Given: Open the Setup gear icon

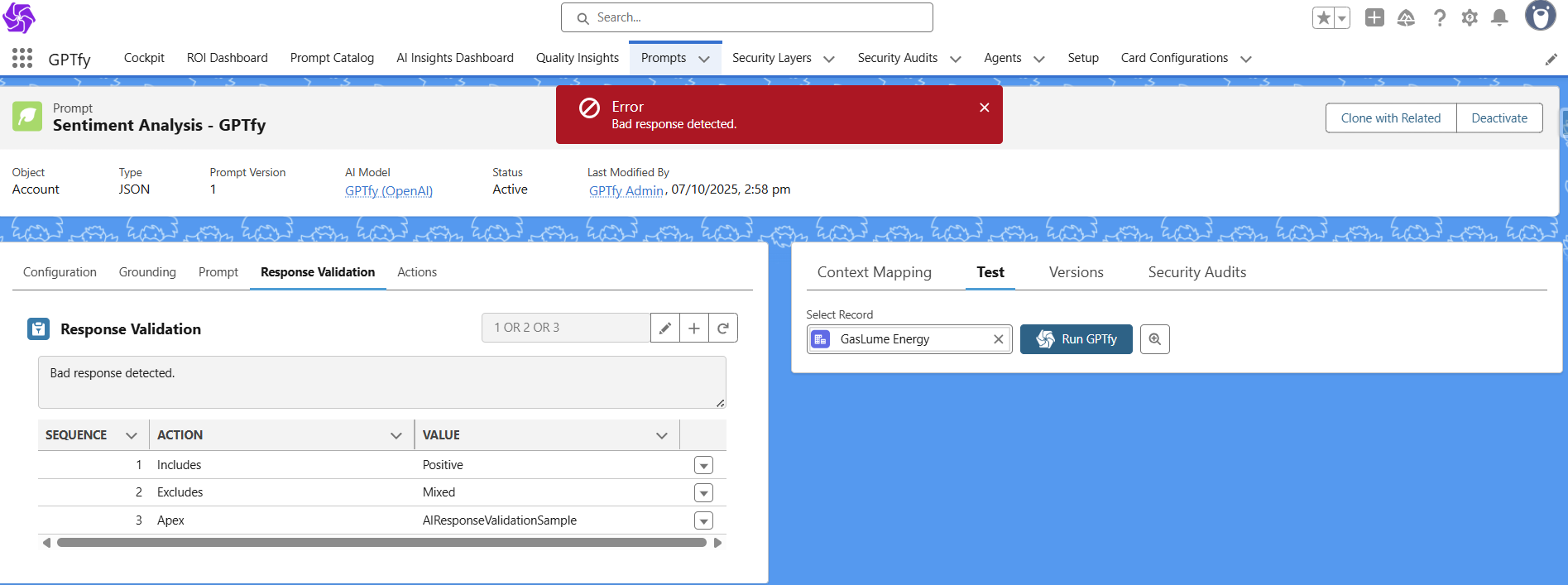Looking at the screenshot, I should [1469, 18].
